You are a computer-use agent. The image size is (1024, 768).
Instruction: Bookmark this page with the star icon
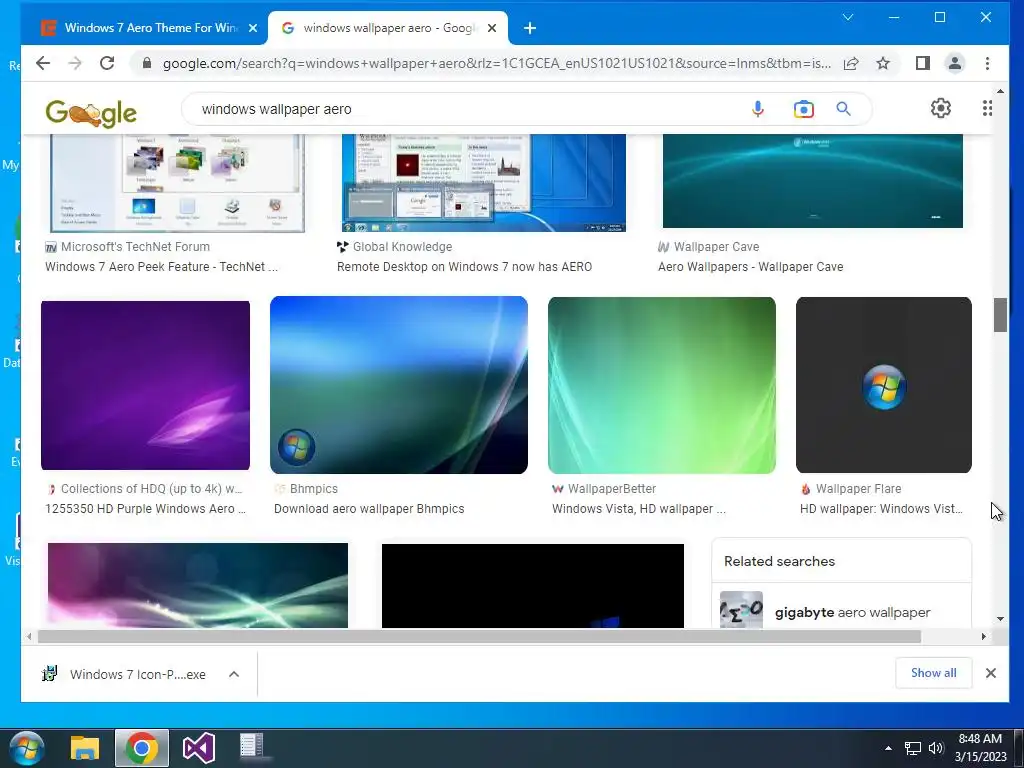pos(883,63)
